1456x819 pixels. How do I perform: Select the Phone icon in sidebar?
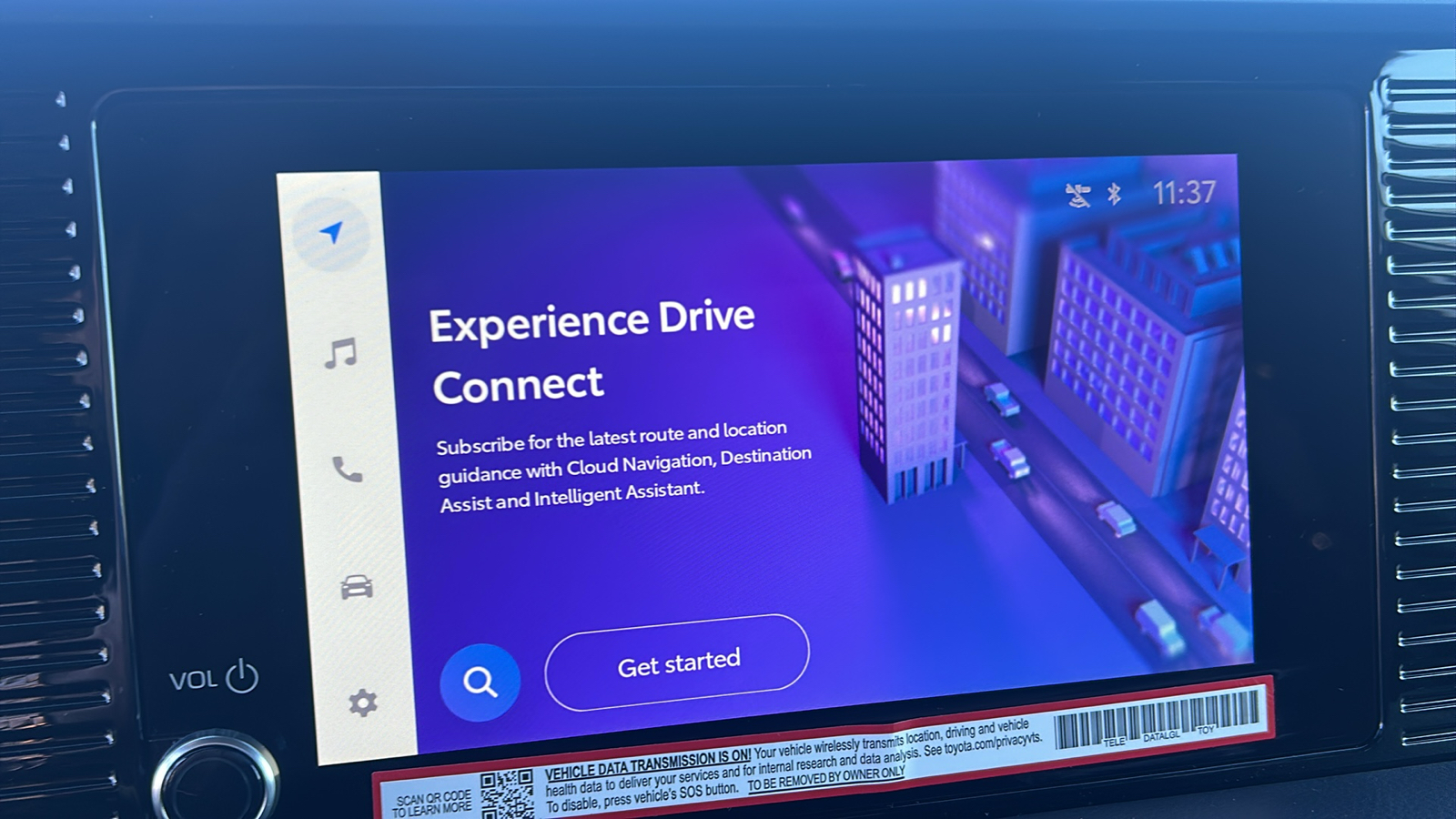(x=347, y=470)
